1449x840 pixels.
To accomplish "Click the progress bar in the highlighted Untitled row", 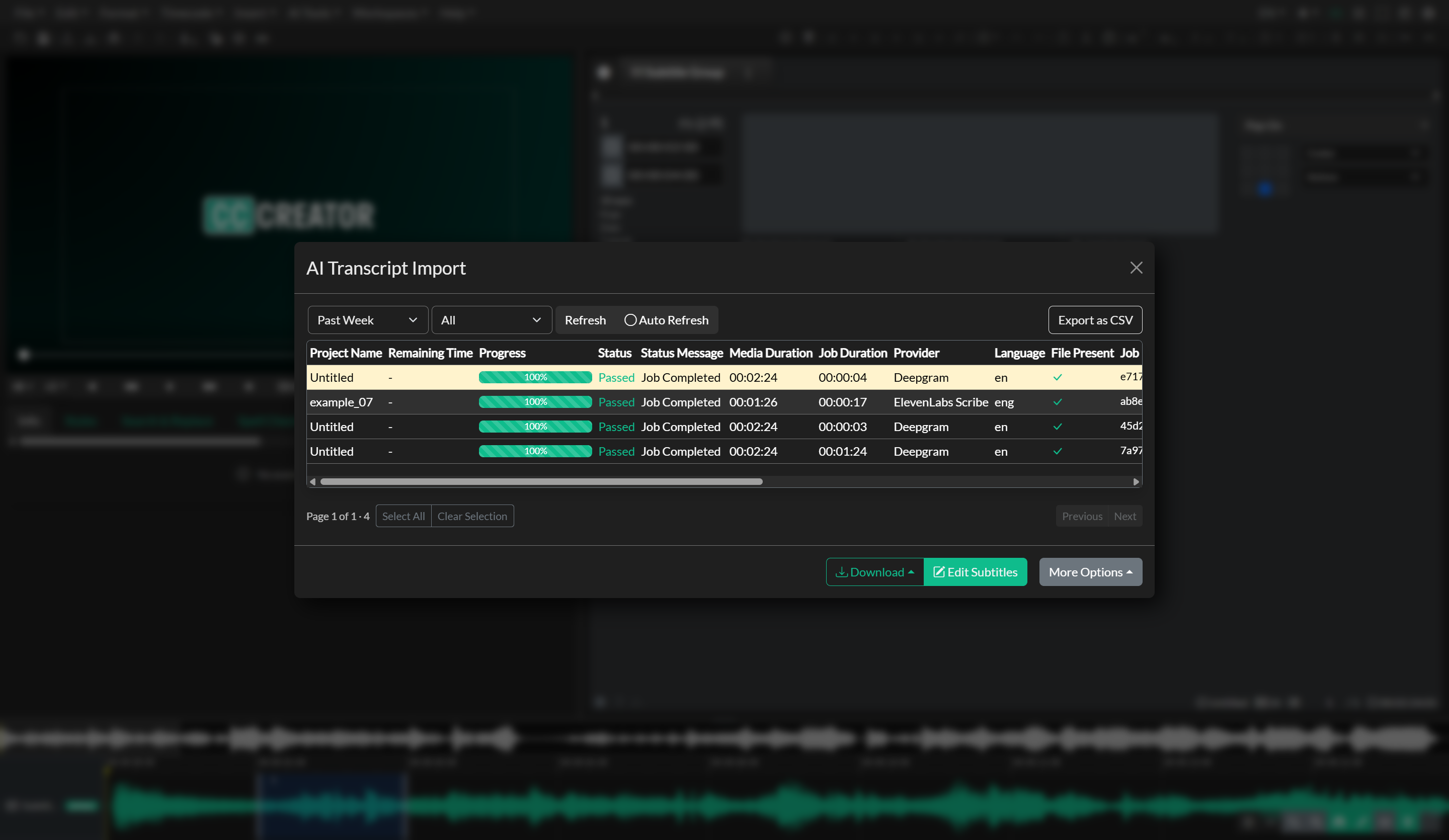I will pos(535,377).
